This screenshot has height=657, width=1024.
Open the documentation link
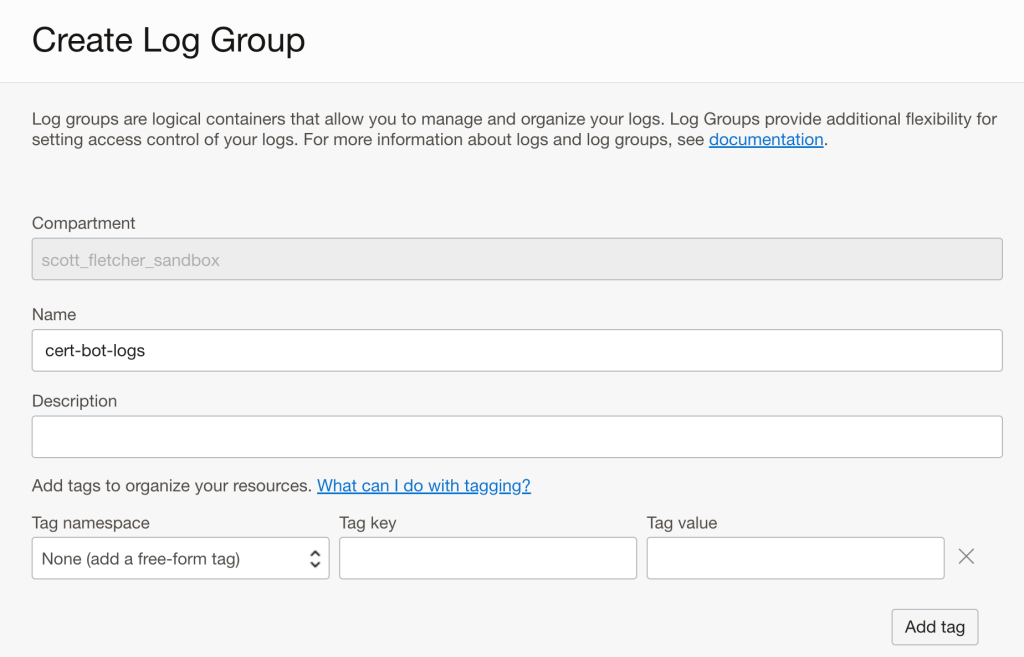click(766, 140)
